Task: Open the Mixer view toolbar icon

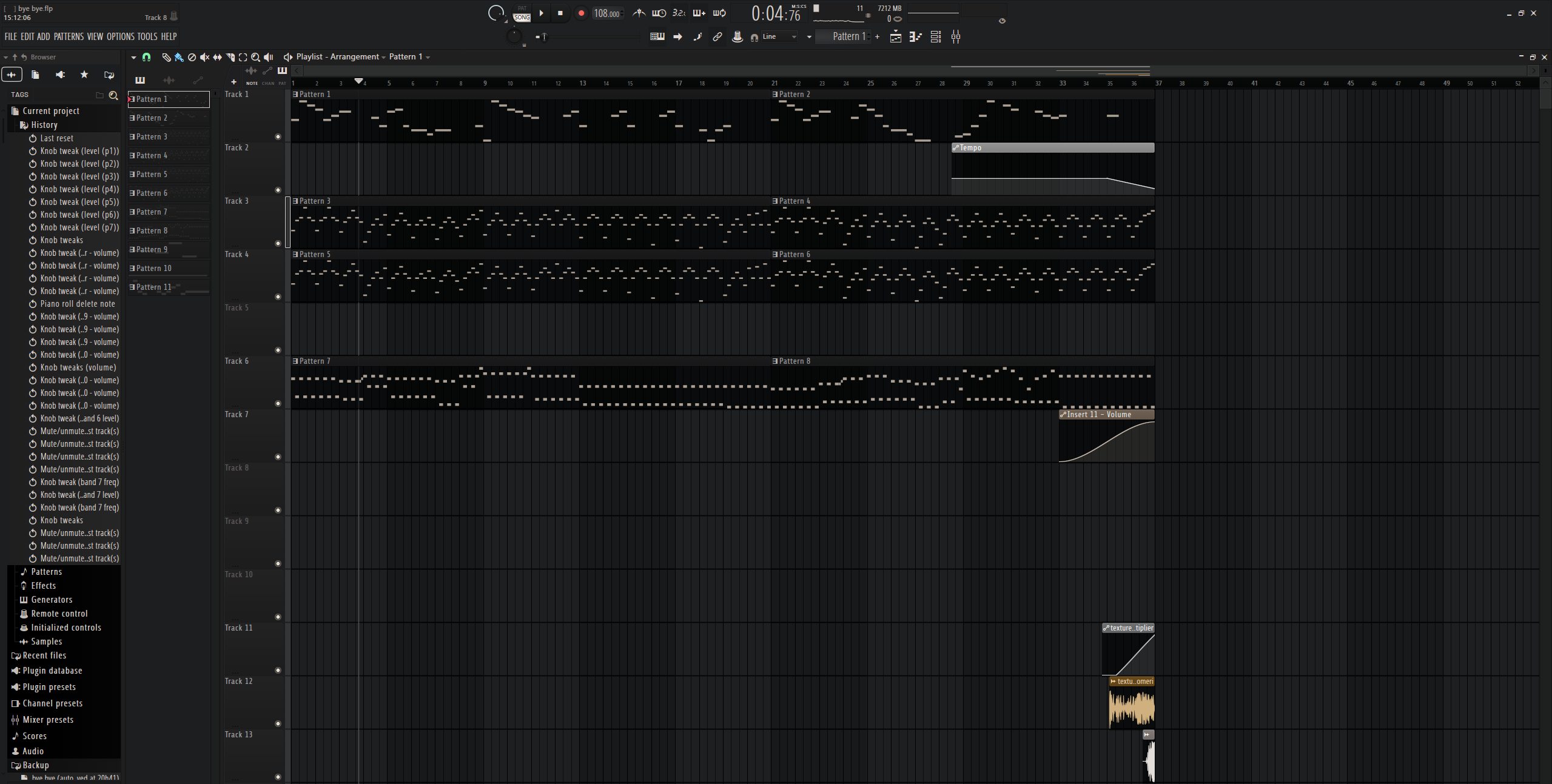Action: 956,37
